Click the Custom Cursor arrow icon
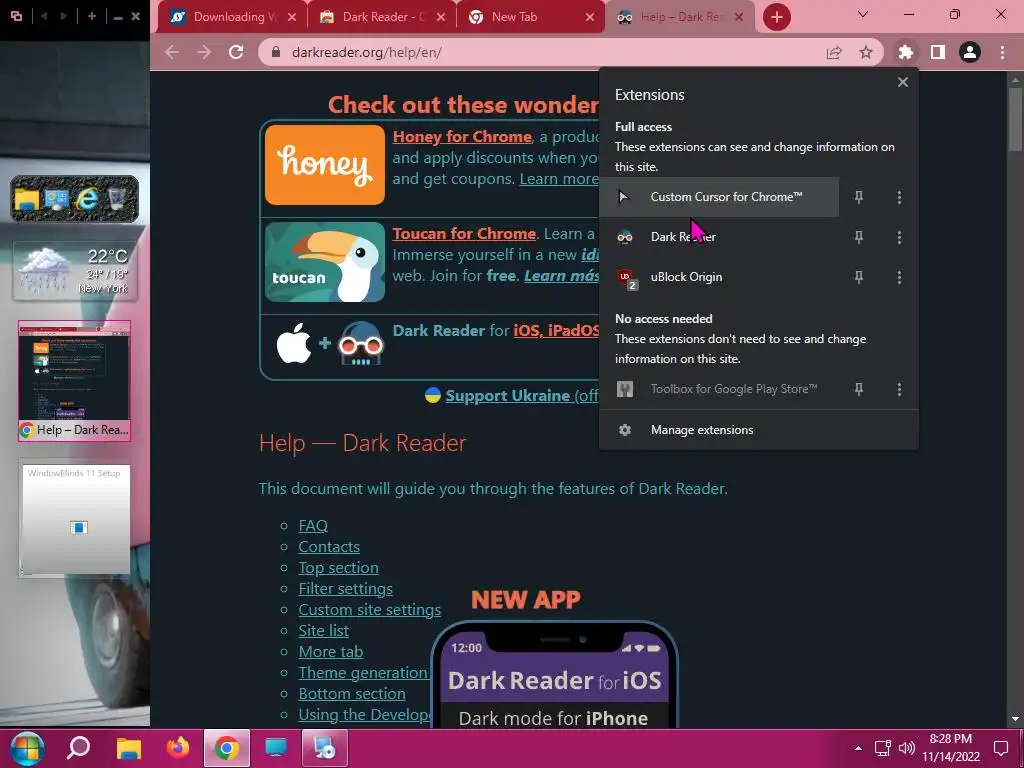The width and height of the screenshot is (1024, 768). [x=624, y=197]
